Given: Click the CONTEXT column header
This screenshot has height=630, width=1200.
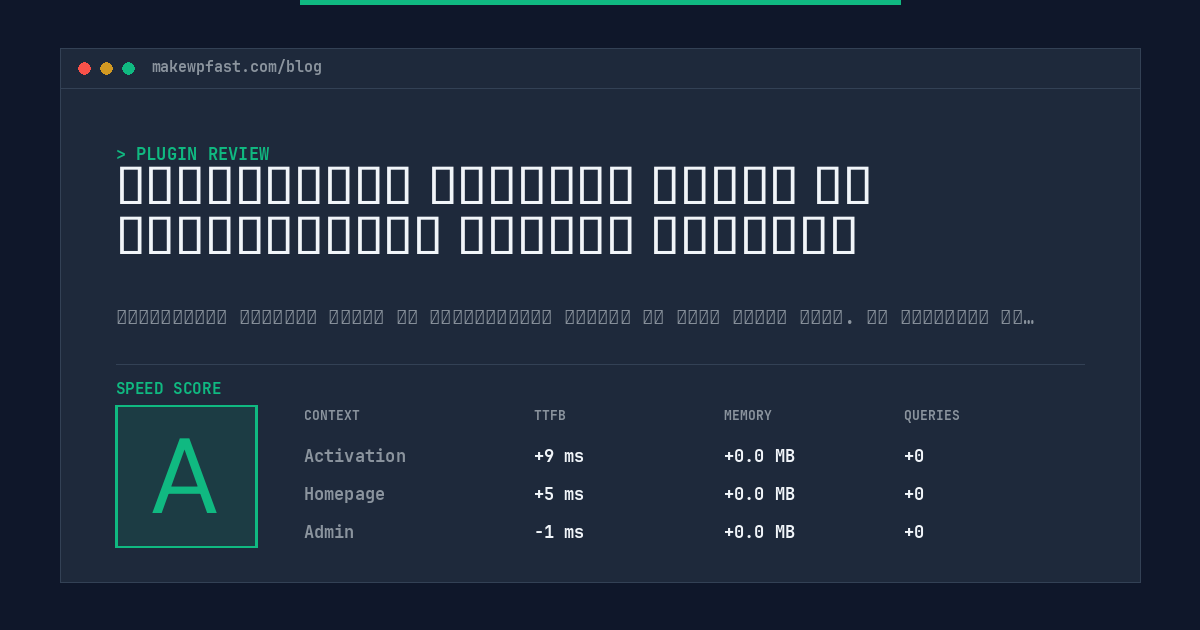Looking at the screenshot, I should click(332, 416).
